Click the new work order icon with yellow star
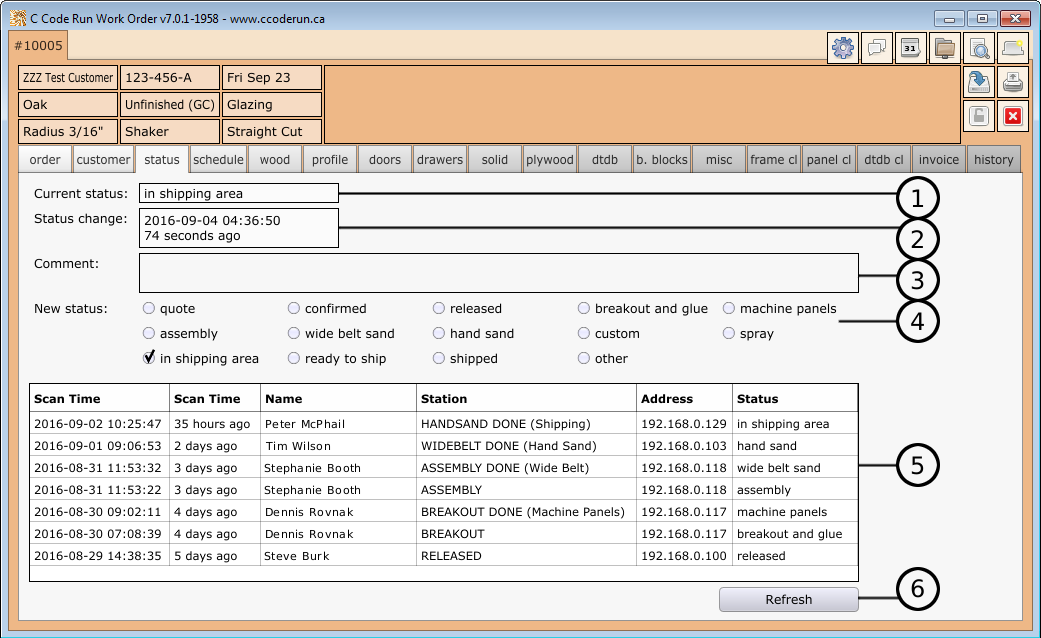The height and width of the screenshot is (638, 1041). (1013, 47)
